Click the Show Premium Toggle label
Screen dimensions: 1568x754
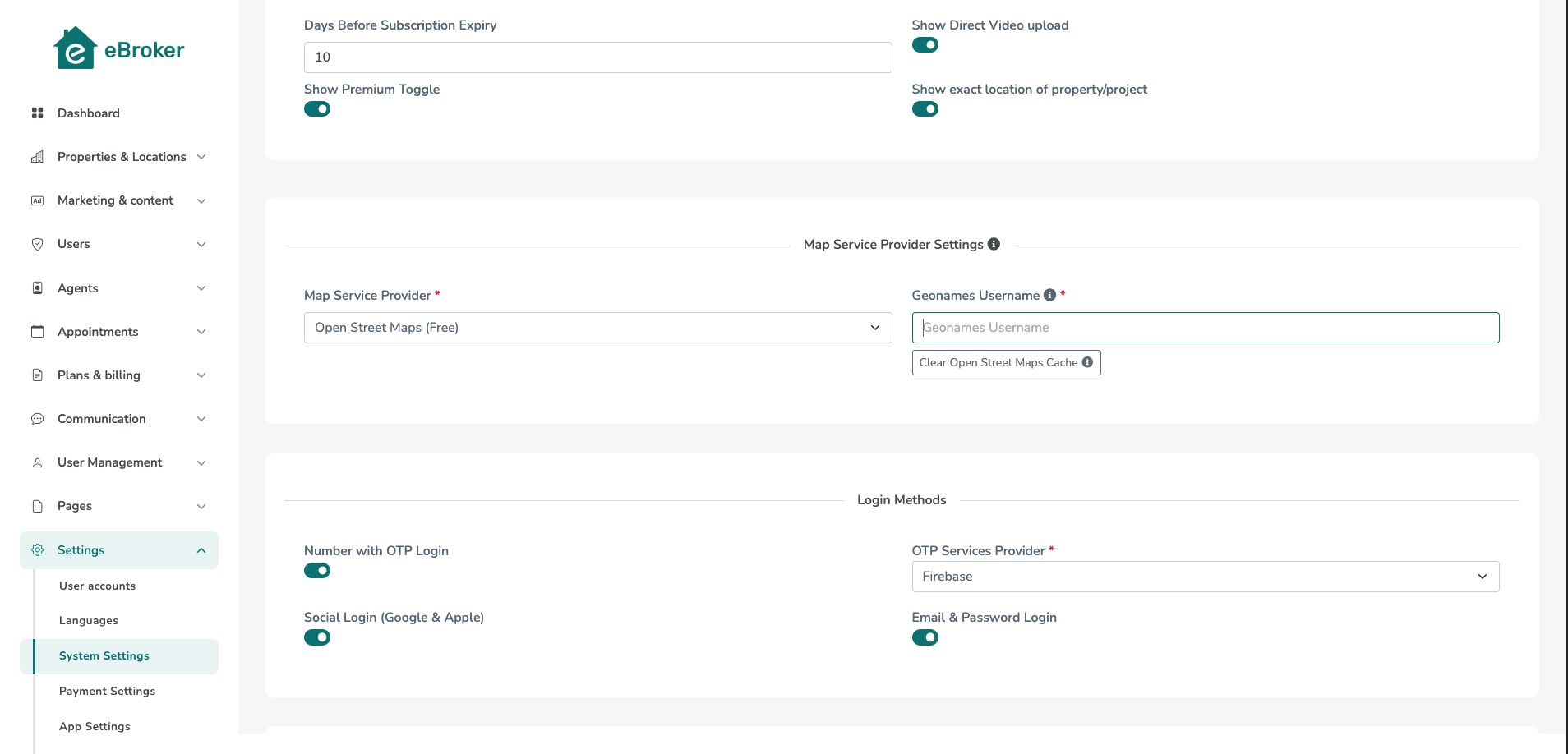click(371, 90)
